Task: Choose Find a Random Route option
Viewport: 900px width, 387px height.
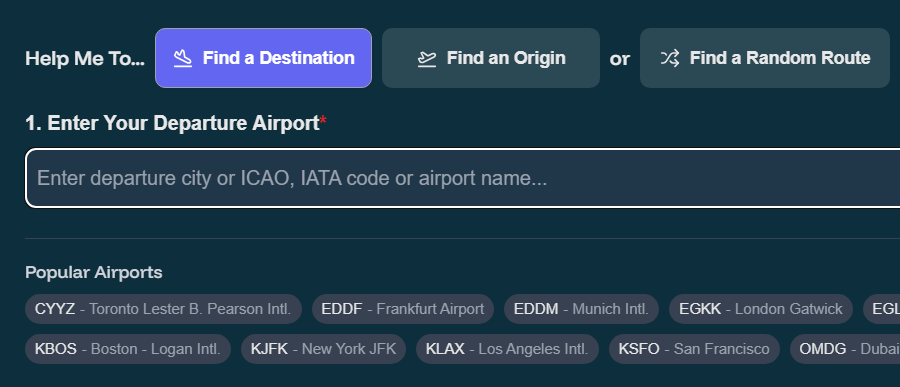Action: pyautogui.click(x=765, y=58)
